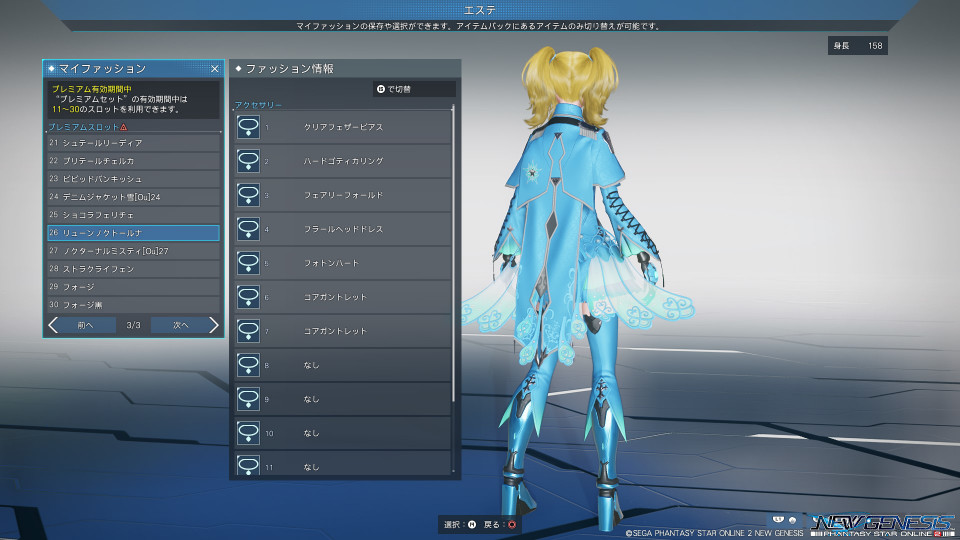Click the エステ screen title
Screen dimensions: 960x540
click(x=479, y=10)
